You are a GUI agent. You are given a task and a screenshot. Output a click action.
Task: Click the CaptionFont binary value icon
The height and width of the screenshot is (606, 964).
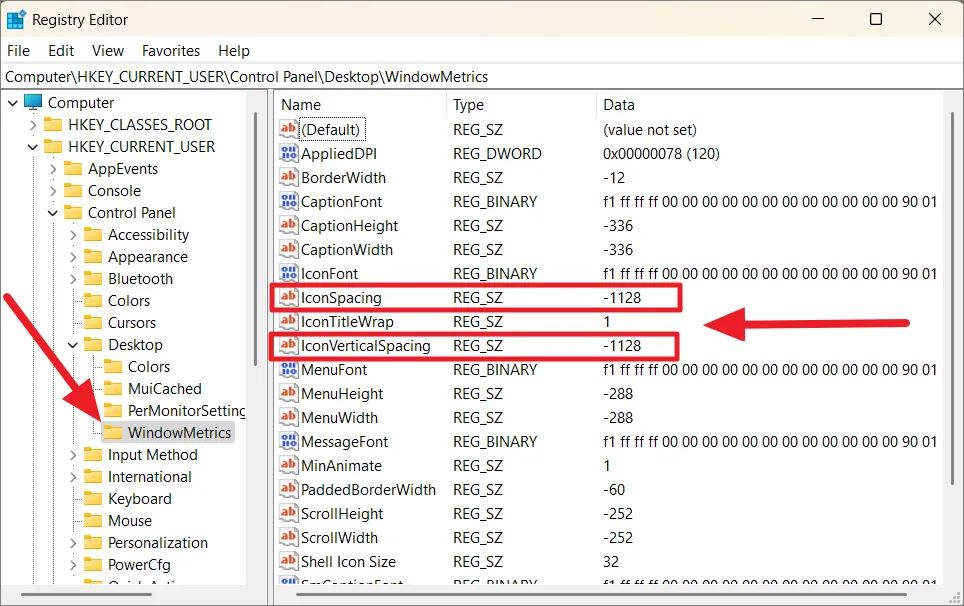[x=289, y=202]
